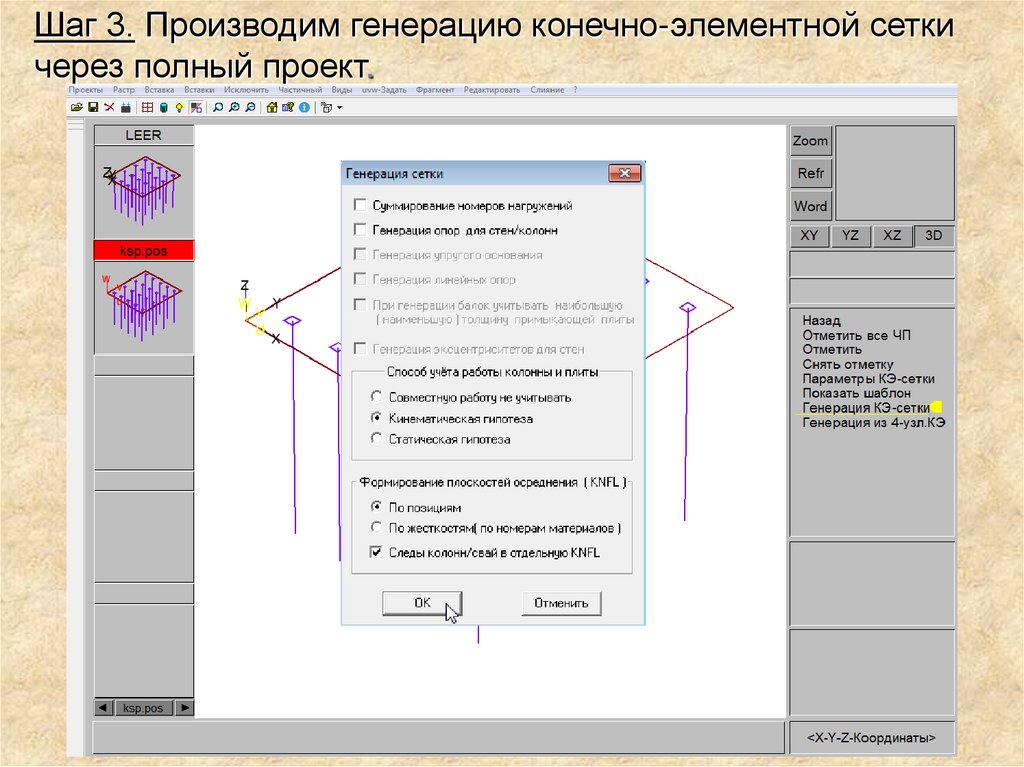Select the ksp.pos model thumbnail

click(x=144, y=307)
